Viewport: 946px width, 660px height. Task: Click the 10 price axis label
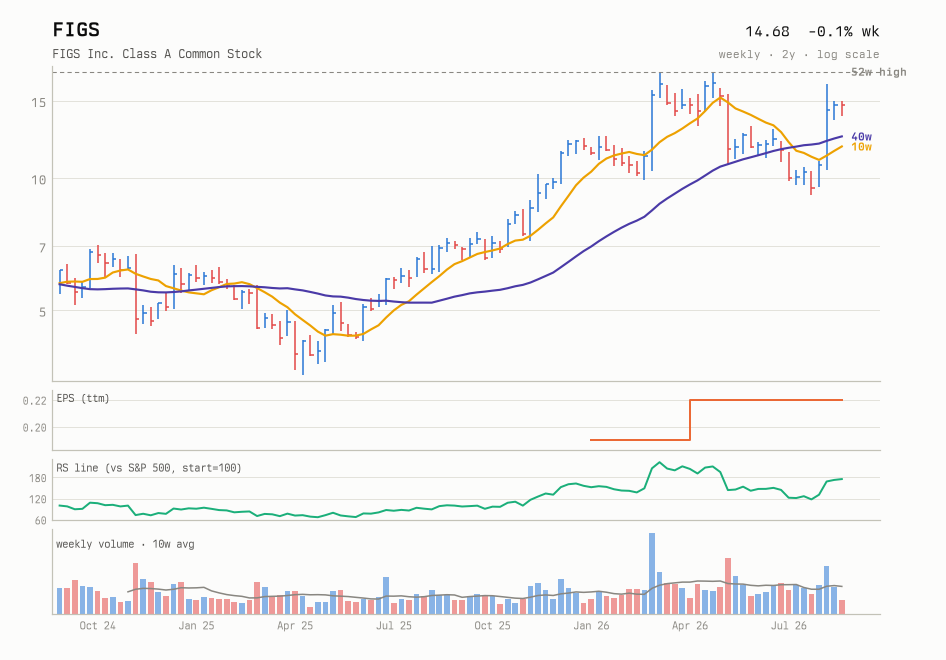(x=39, y=180)
